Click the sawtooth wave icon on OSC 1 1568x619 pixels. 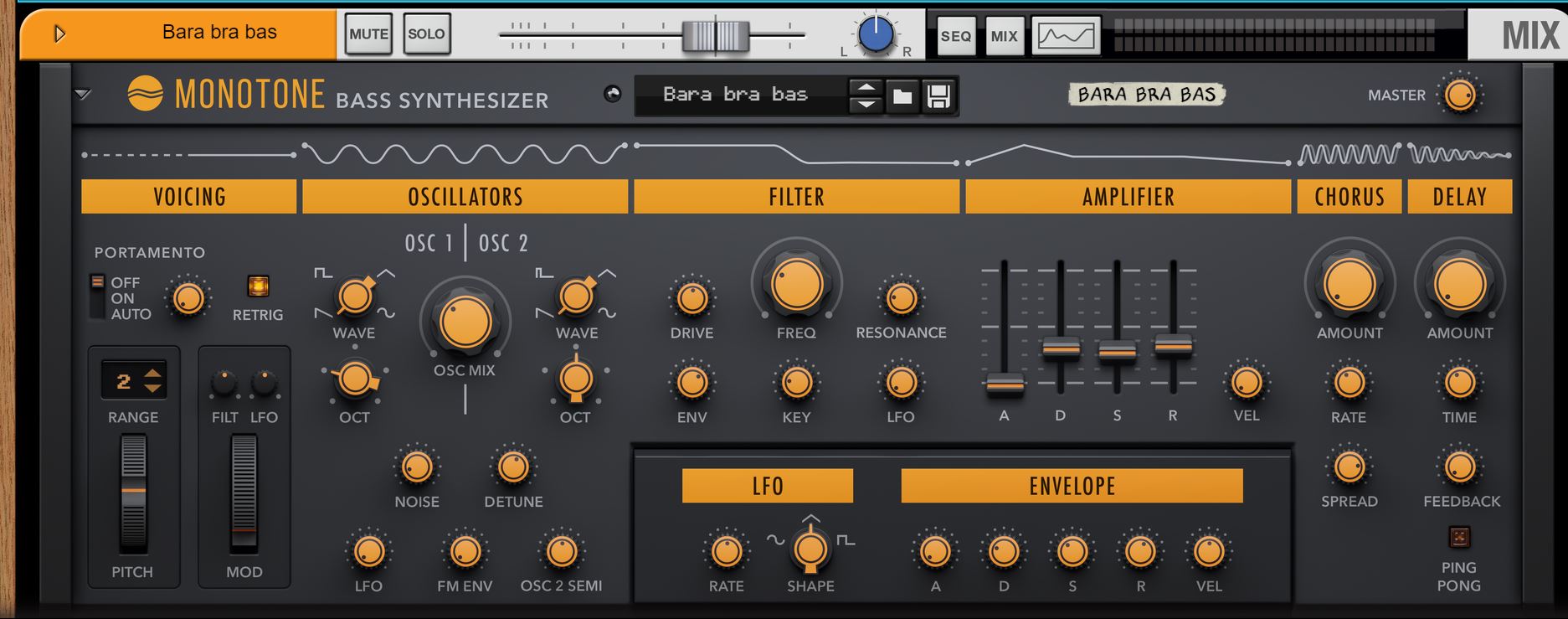pos(322,313)
